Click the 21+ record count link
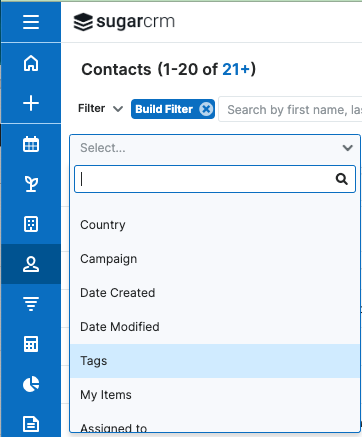The height and width of the screenshot is (437, 362). tap(236, 70)
